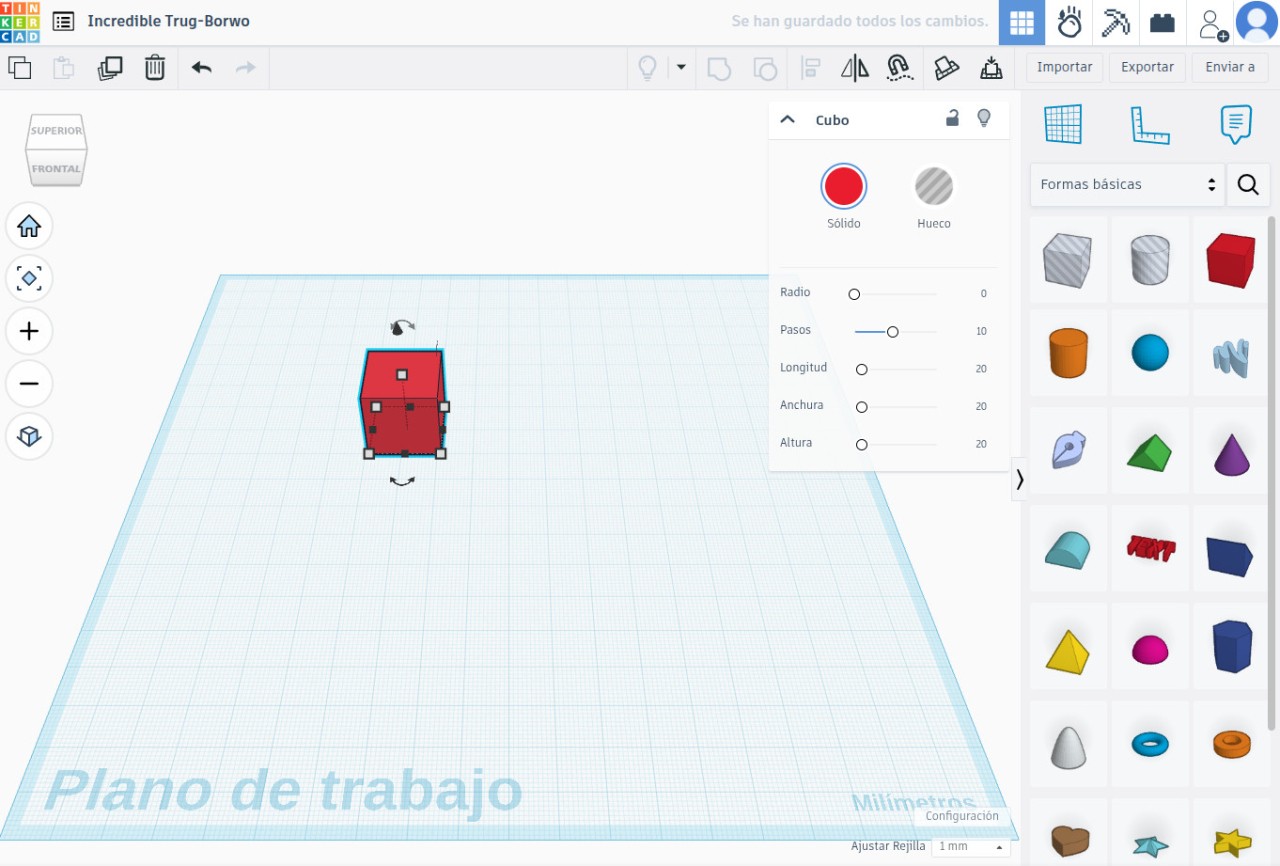
Task: Zoom in with the plus icon
Action: [x=29, y=331]
